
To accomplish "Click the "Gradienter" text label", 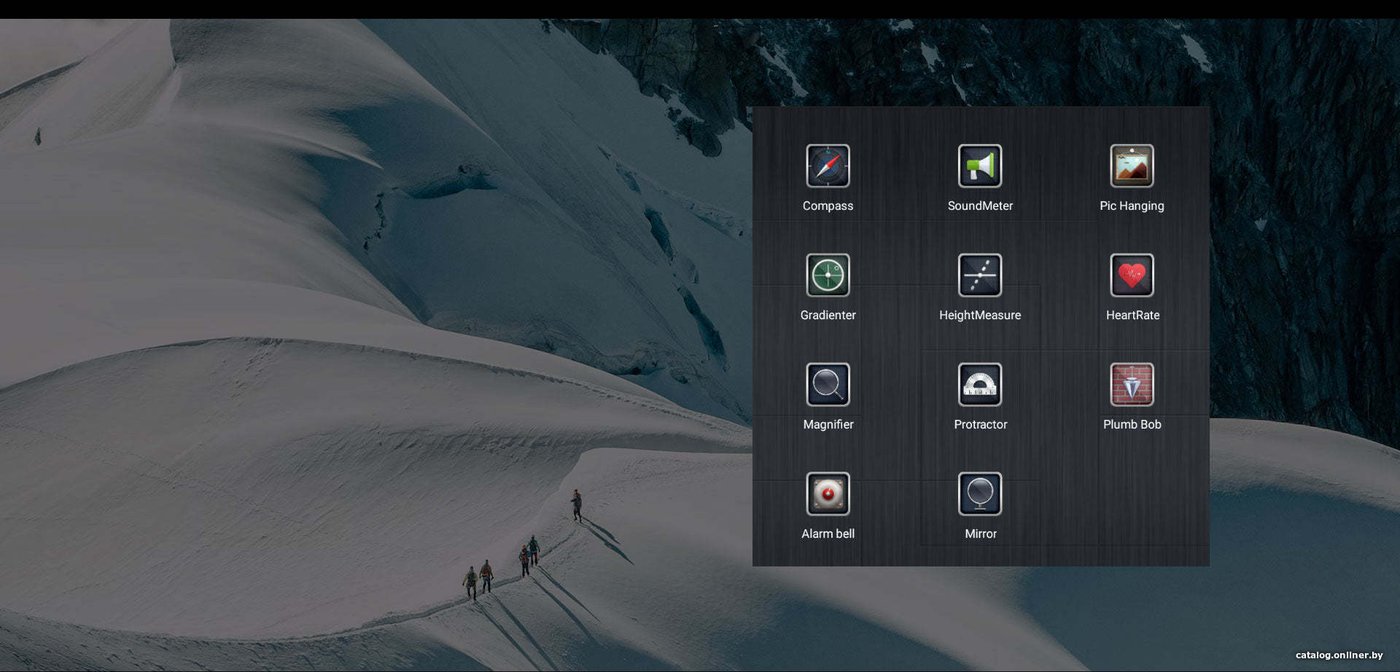I will [x=828, y=315].
